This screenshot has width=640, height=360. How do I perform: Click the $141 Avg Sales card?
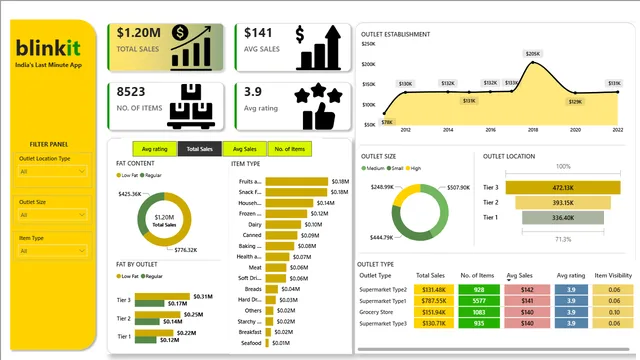(x=293, y=47)
